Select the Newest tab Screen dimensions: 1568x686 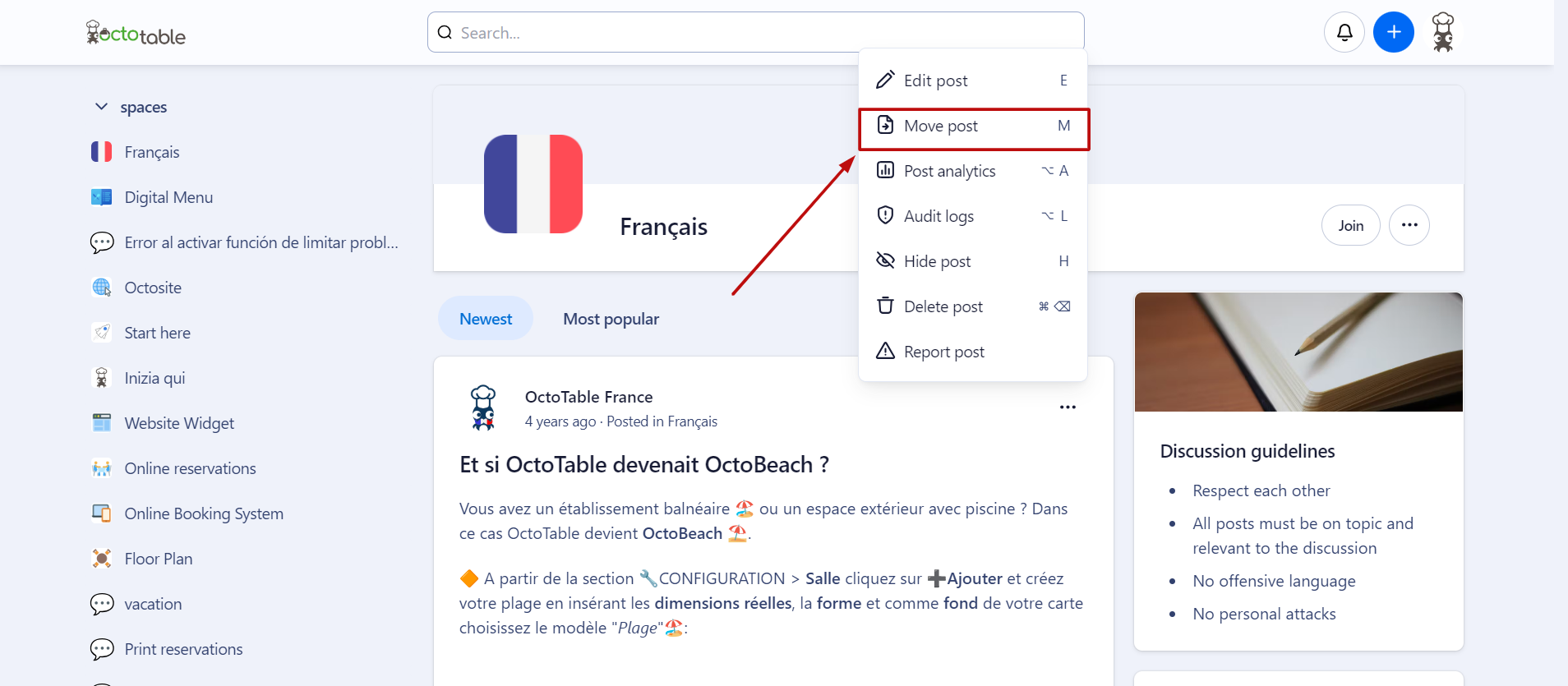[486, 319]
